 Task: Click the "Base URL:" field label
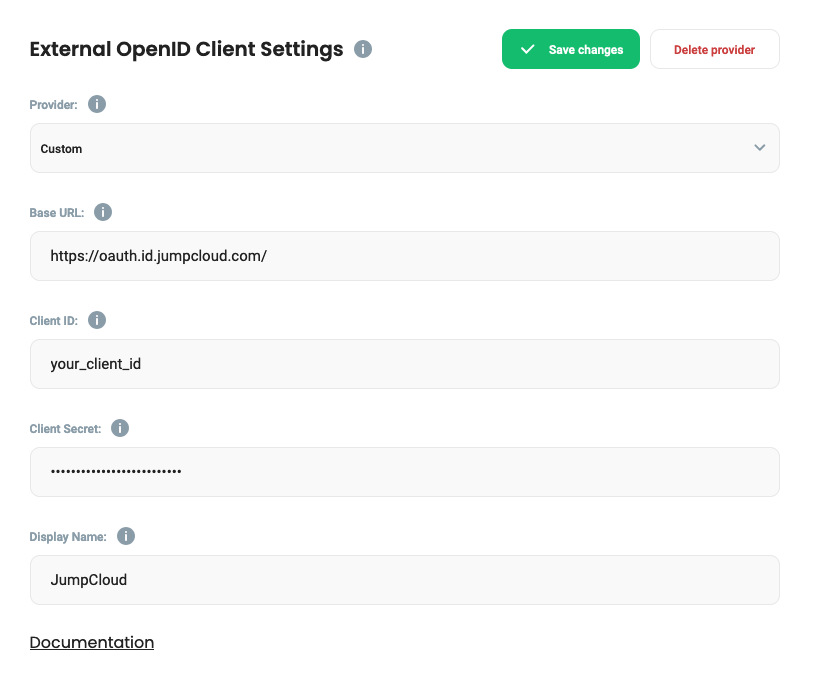[57, 213]
